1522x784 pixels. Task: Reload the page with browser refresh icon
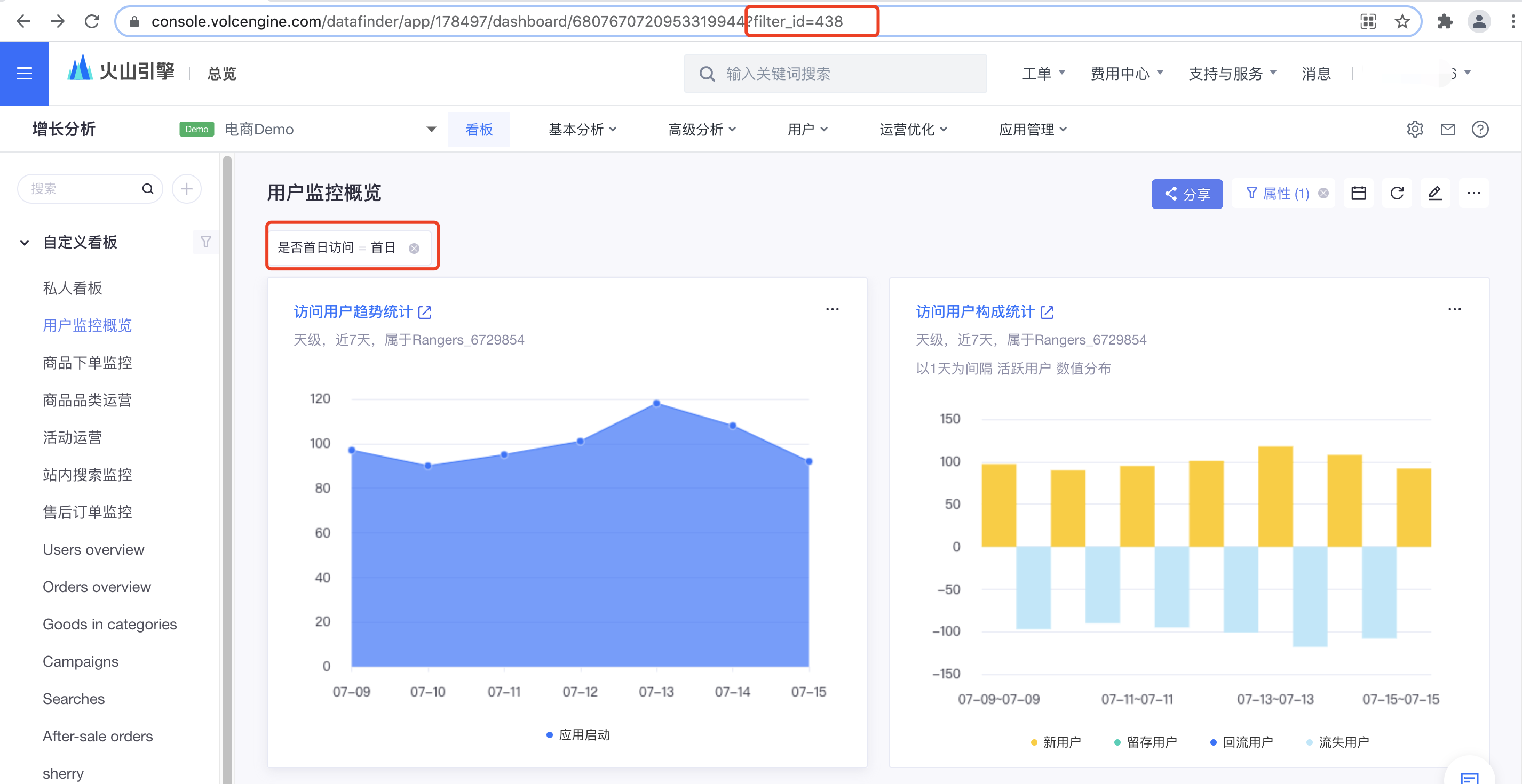pyautogui.click(x=92, y=22)
